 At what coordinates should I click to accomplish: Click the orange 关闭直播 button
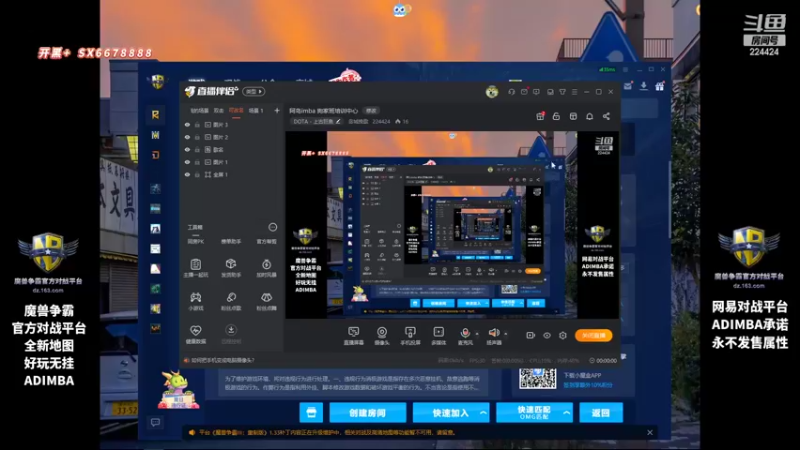(x=593, y=335)
